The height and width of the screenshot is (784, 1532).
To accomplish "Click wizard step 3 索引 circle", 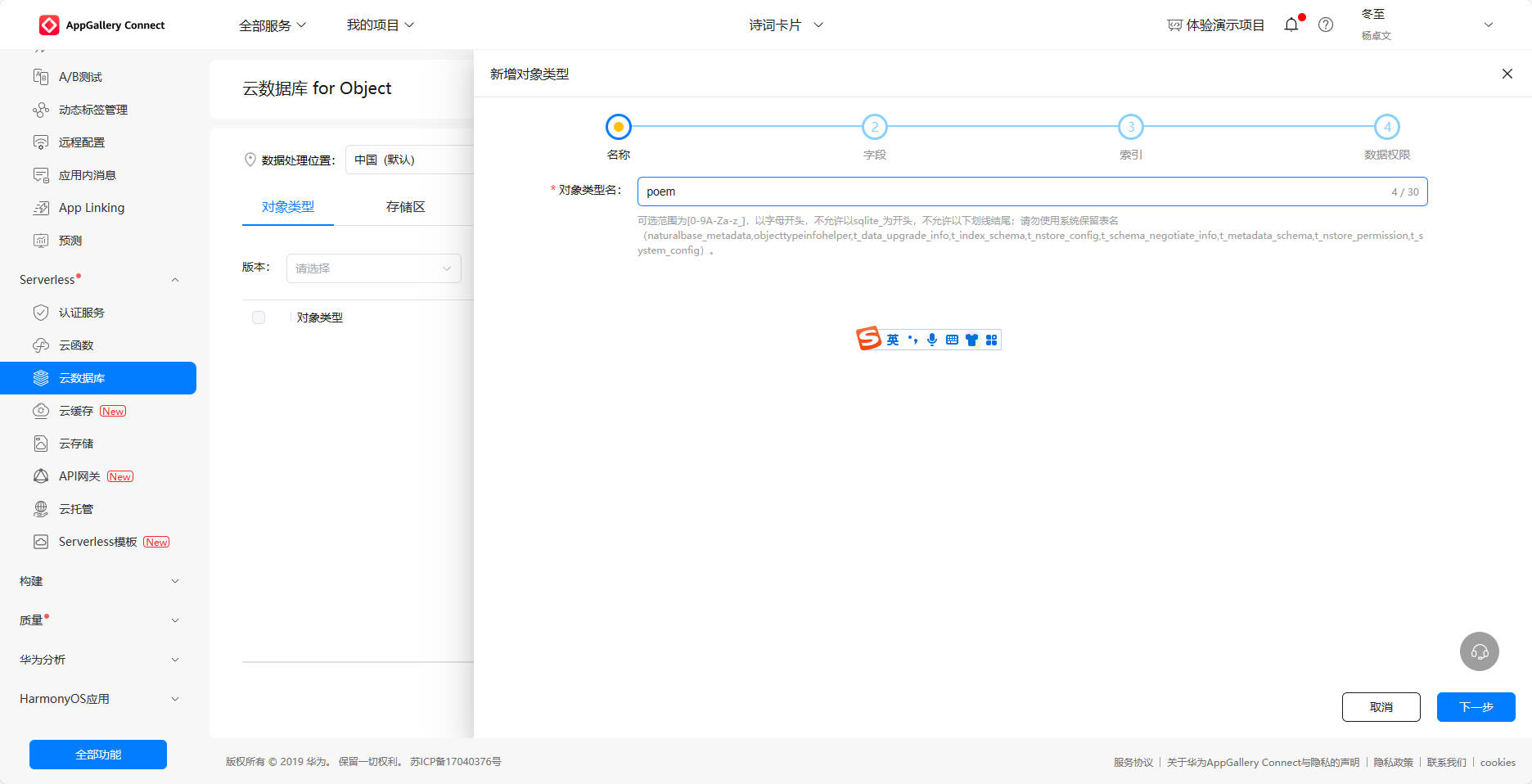I will pyautogui.click(x=1131, y=127).
